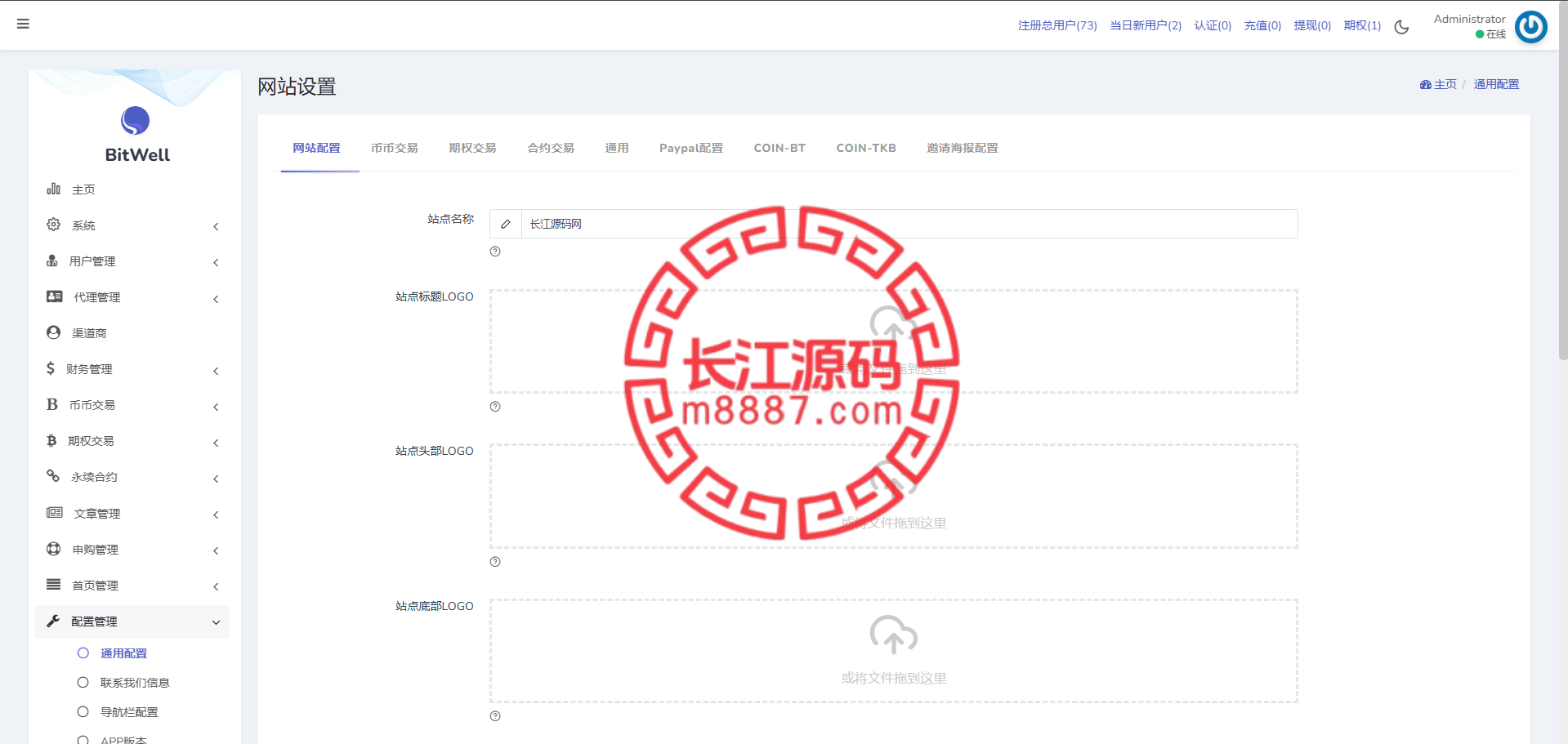Click the 文章管理 newspaper icon
The width and height of the screenshot is (1568, 744).
(55, 512)
